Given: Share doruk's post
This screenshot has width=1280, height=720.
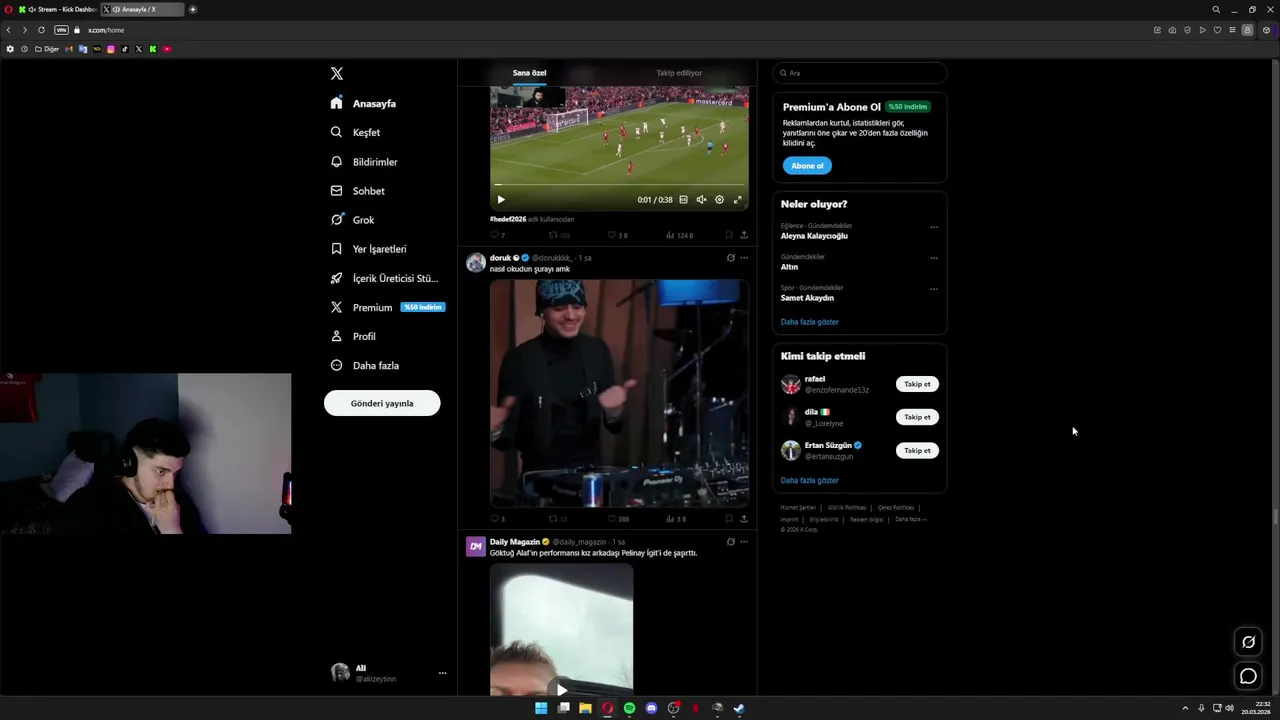Looking at the screenshot, I should (744, 519).
